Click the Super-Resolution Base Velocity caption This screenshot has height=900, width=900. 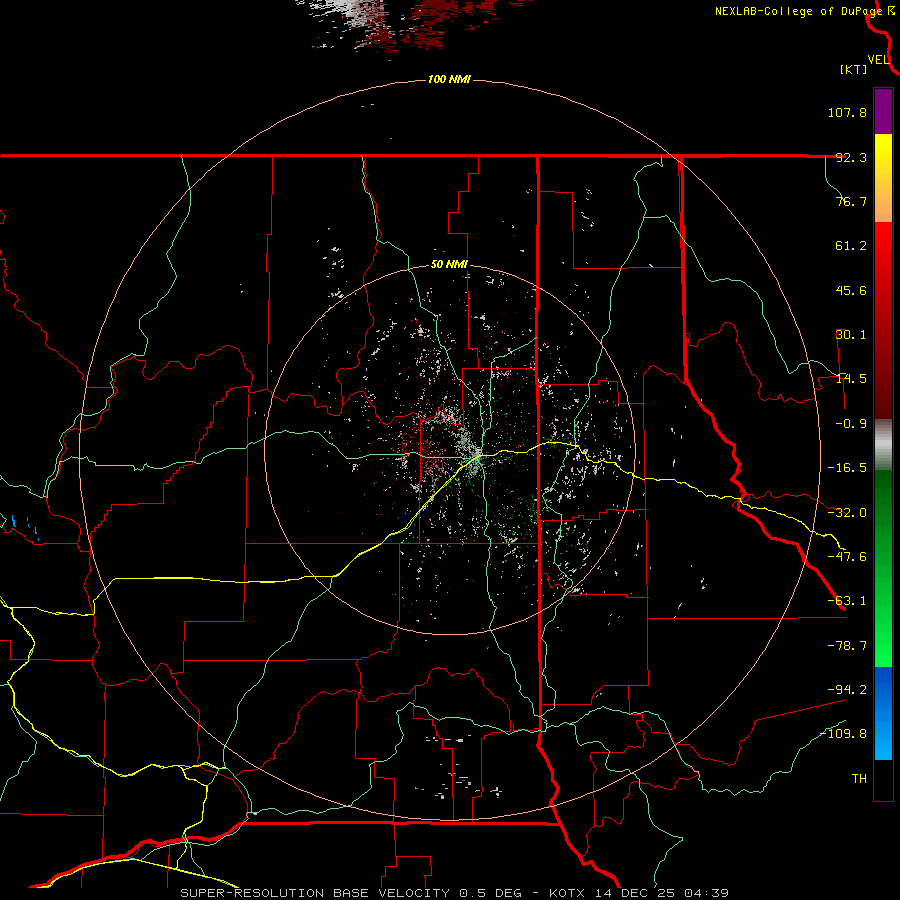point(455,893)
